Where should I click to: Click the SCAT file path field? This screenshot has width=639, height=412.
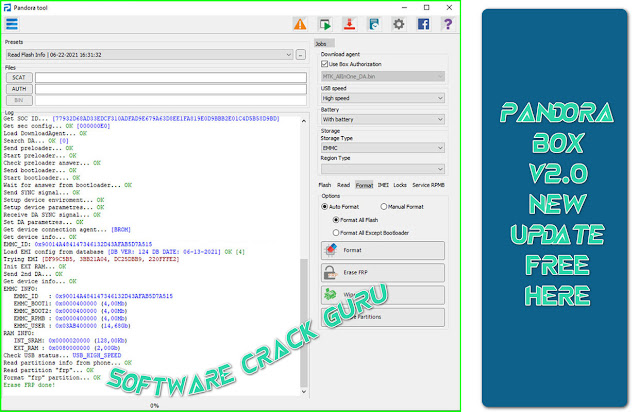coord(171,77)
